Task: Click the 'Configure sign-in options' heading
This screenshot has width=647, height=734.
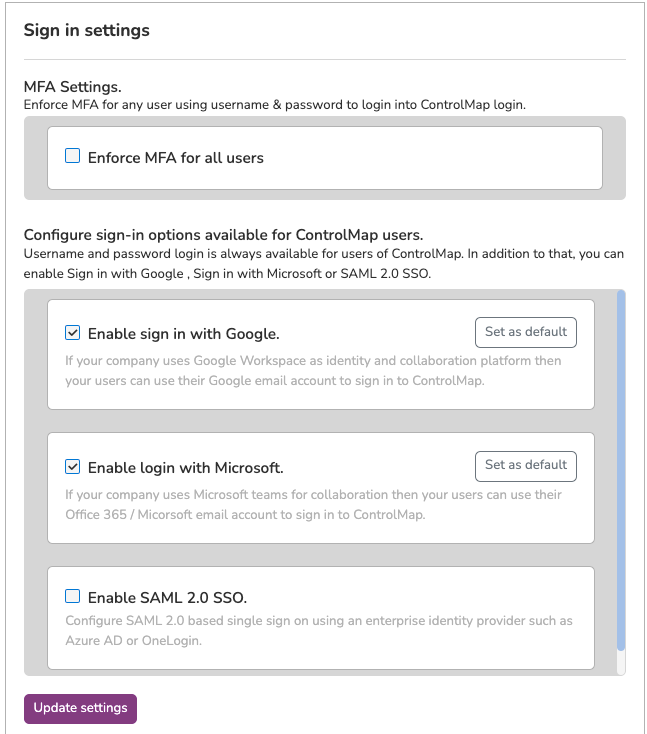Action: [x=223, y=235]
